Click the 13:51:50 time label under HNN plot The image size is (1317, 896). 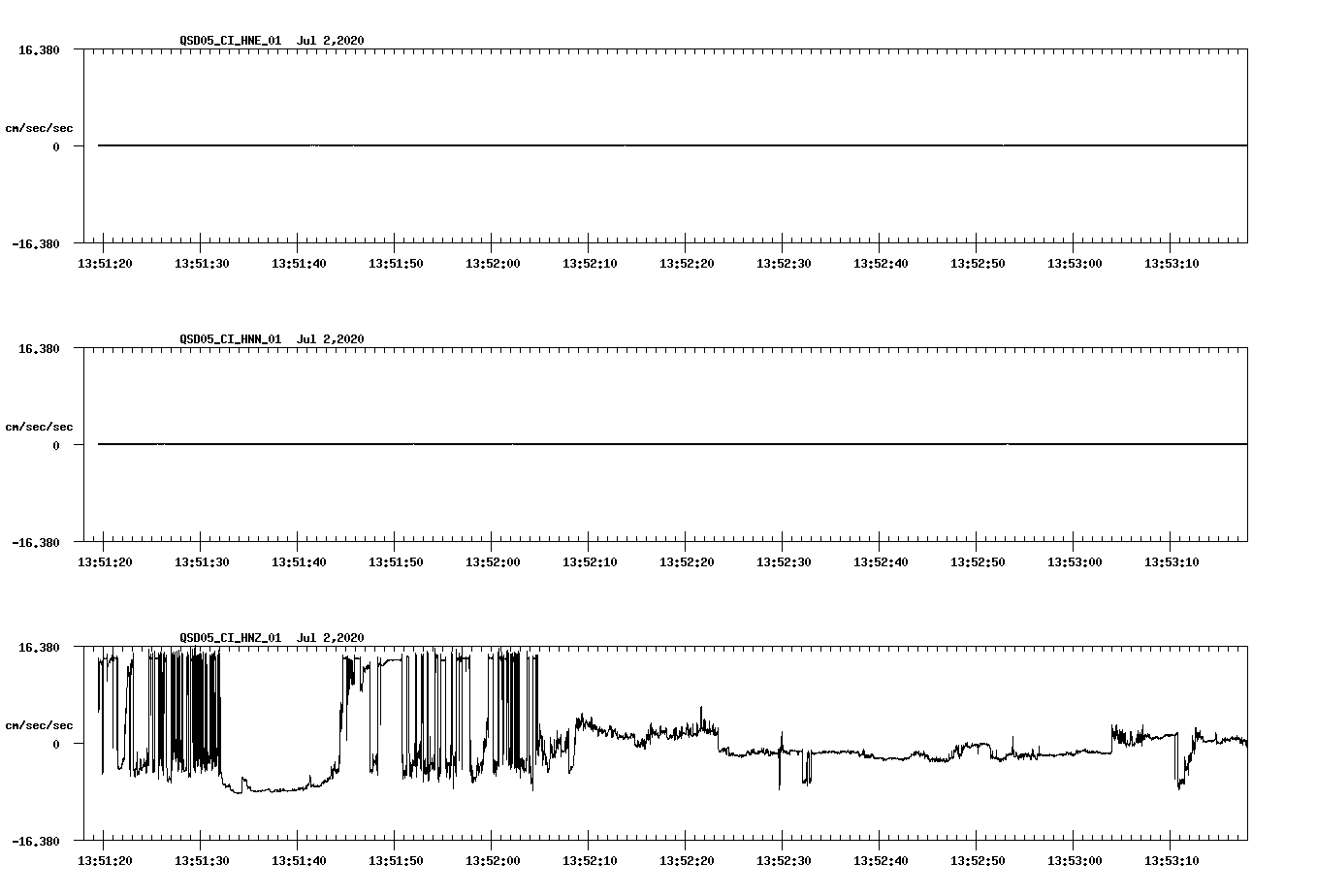(x=396, y=562)
